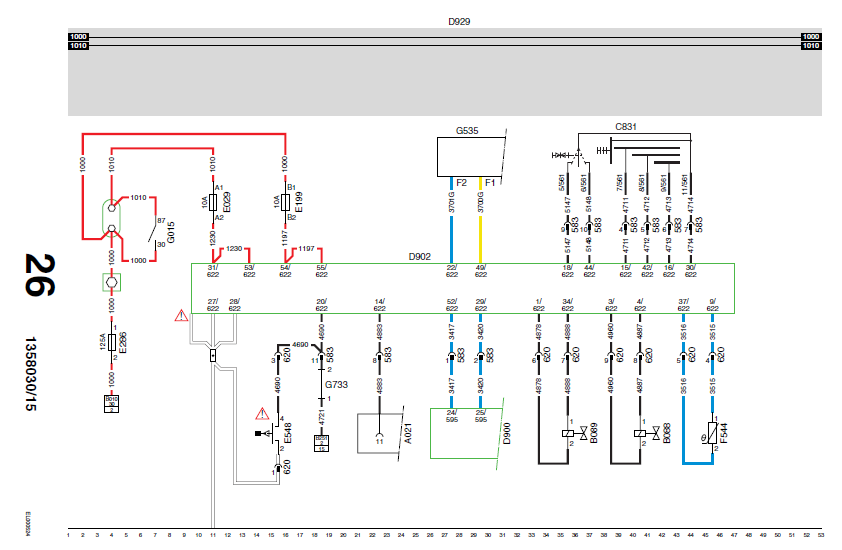842x550 pixels.
Task: Select the A021 component box
Action: (380, 433)
